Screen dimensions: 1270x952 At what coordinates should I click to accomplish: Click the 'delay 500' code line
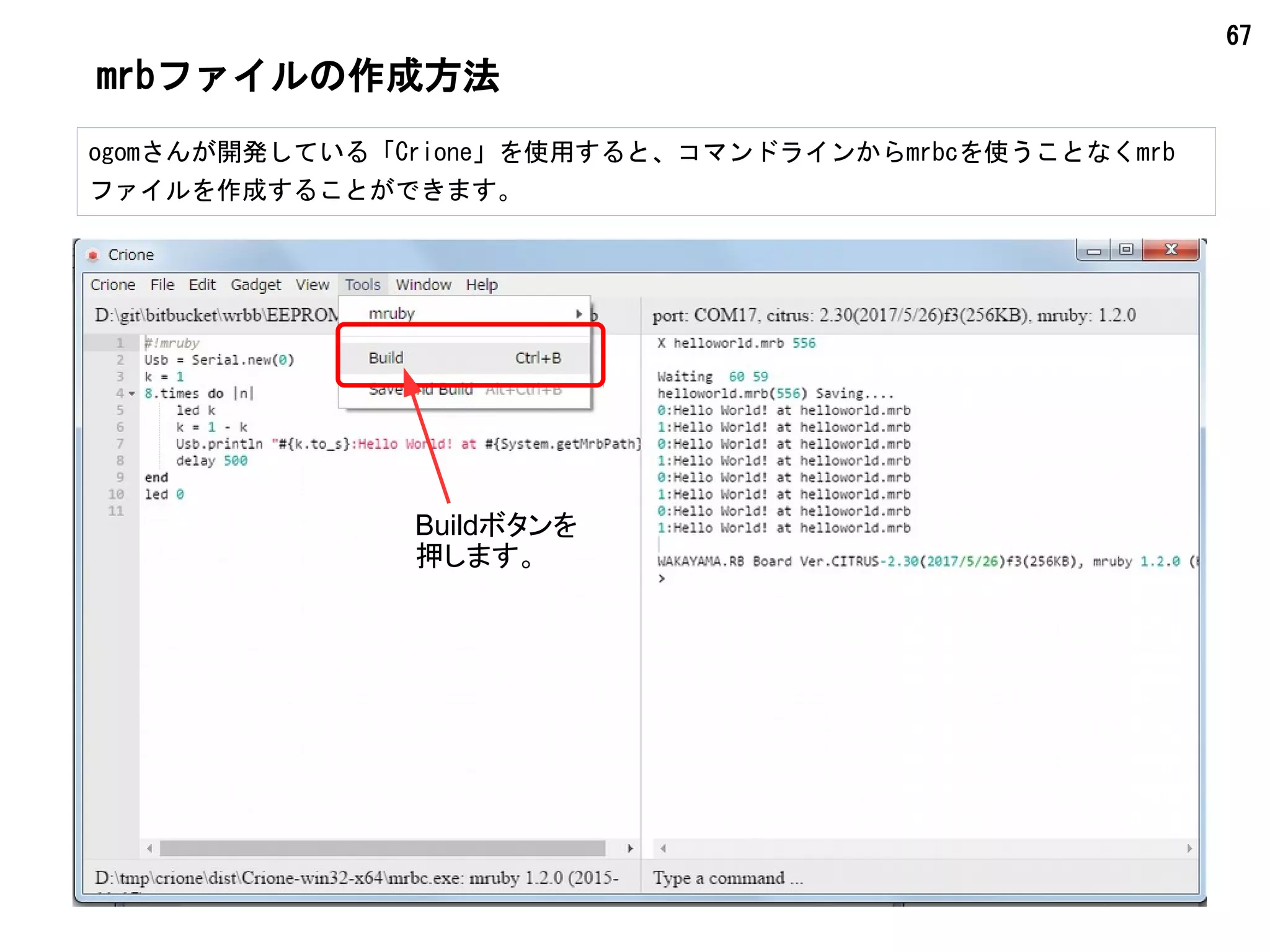pos(211,461)
